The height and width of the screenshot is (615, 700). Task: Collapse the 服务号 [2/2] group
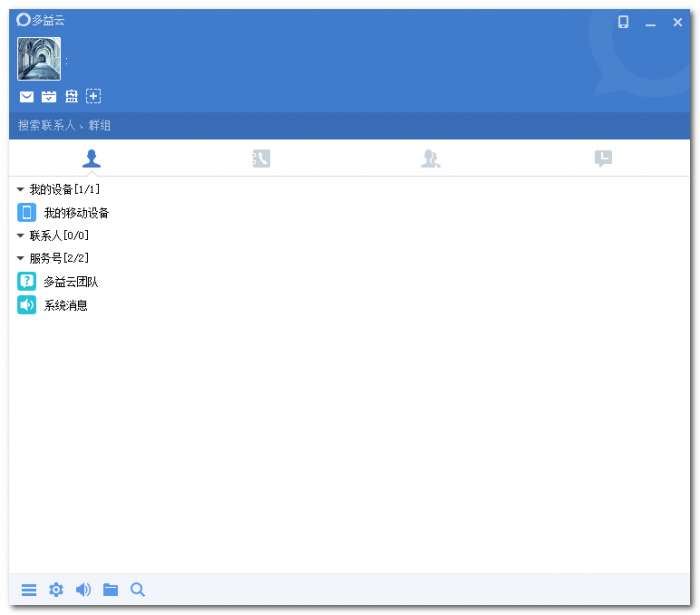(x=20, y=258)
